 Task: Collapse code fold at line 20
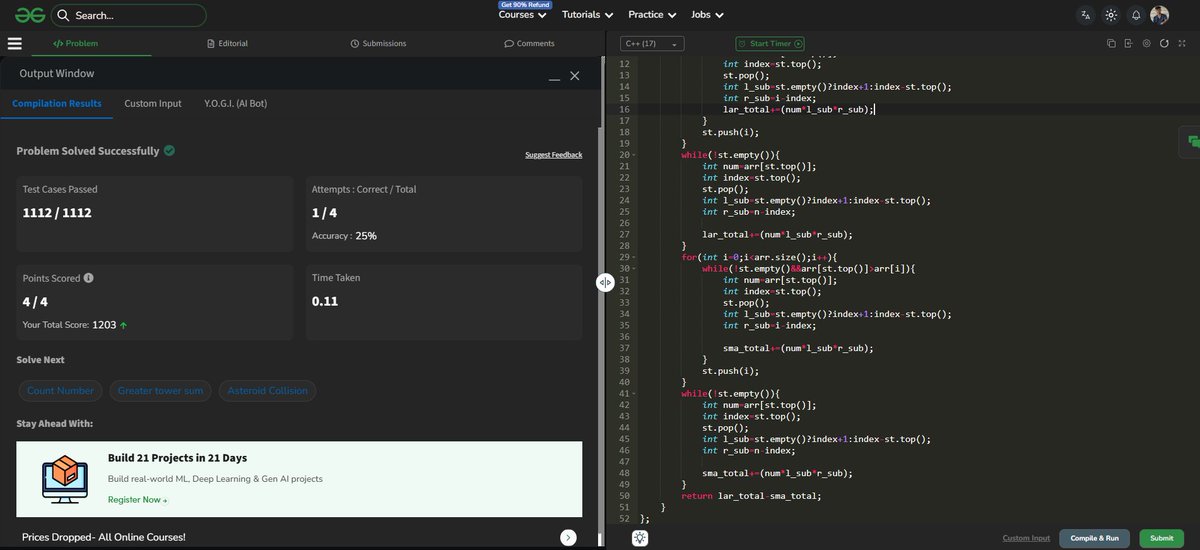click(x=636, y=155)
